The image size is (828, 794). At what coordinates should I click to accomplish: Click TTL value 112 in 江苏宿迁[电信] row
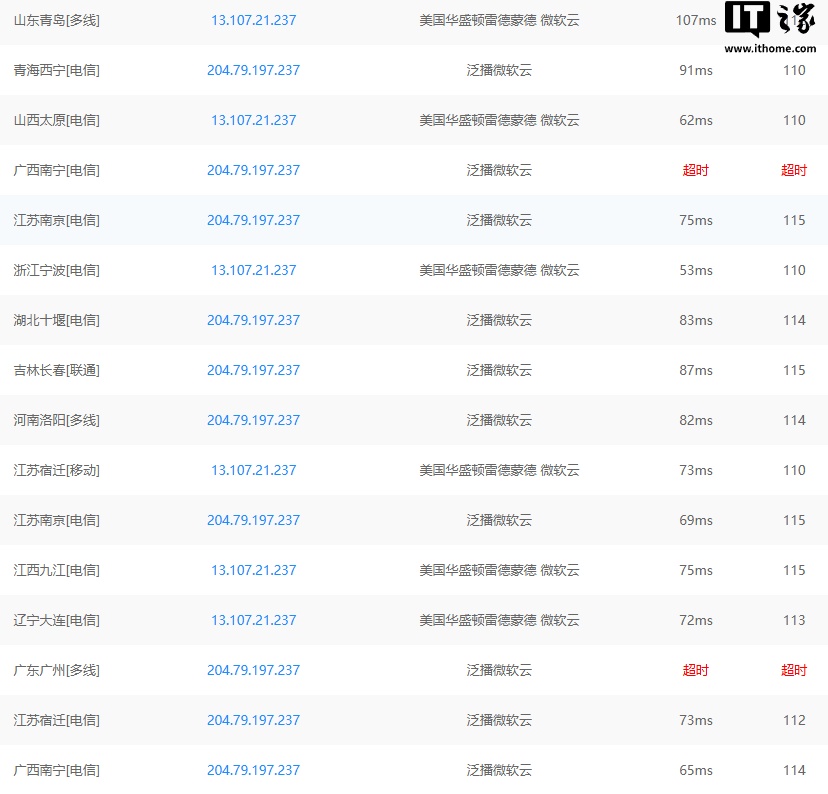pyautogui.click(x=794, y=720)
